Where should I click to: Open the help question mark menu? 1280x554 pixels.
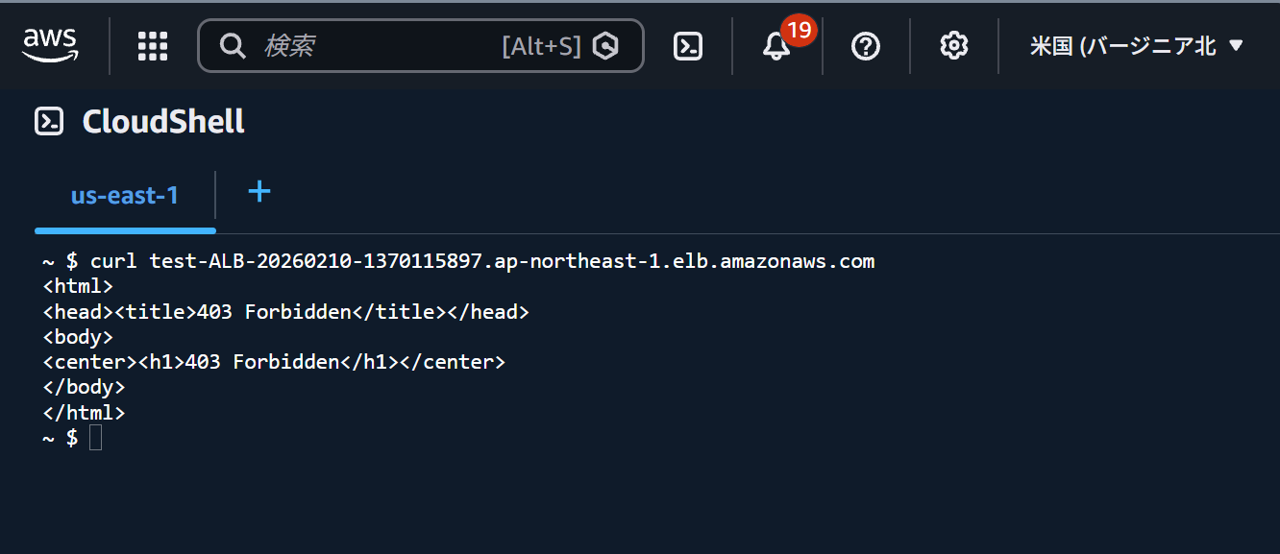pyautogui.click(x=865, y=46)
